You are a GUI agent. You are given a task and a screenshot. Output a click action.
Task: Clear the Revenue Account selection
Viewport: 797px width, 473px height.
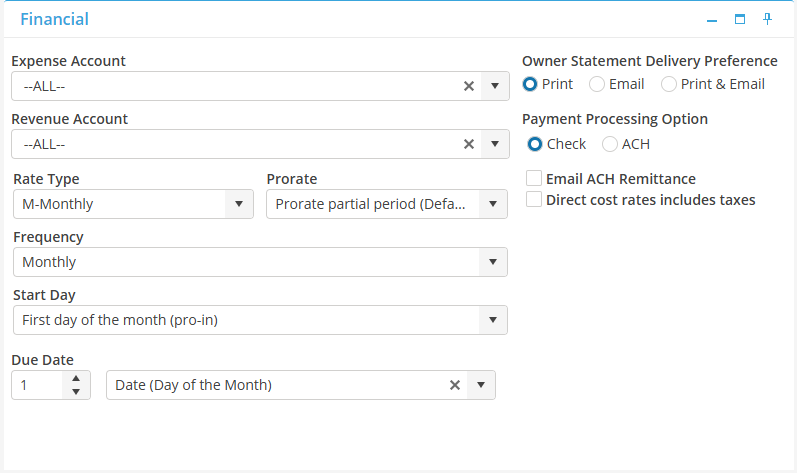point(468,144)
